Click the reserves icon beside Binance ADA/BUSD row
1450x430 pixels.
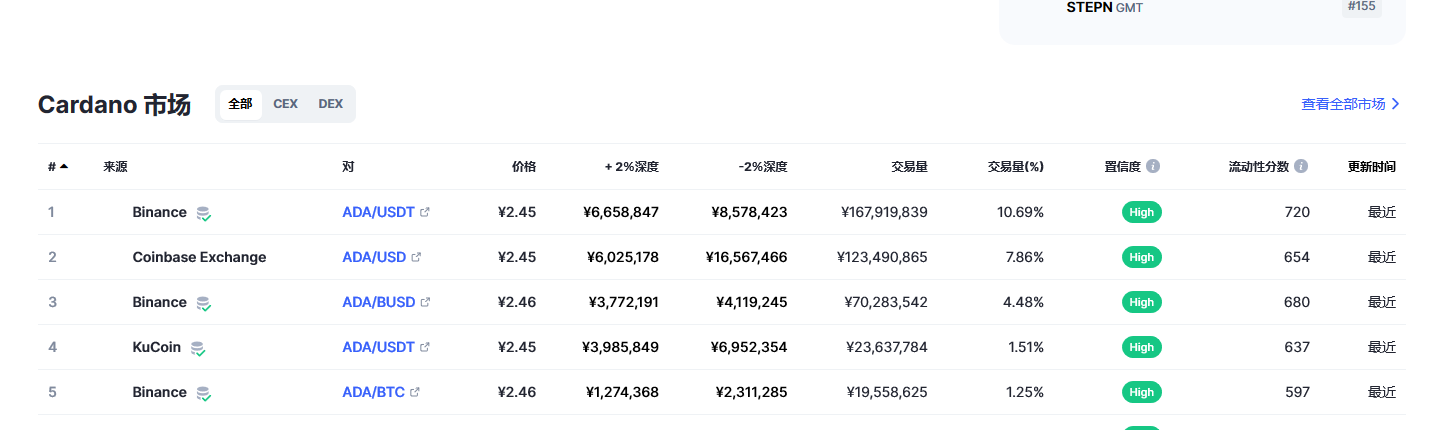tap(204, 303)
